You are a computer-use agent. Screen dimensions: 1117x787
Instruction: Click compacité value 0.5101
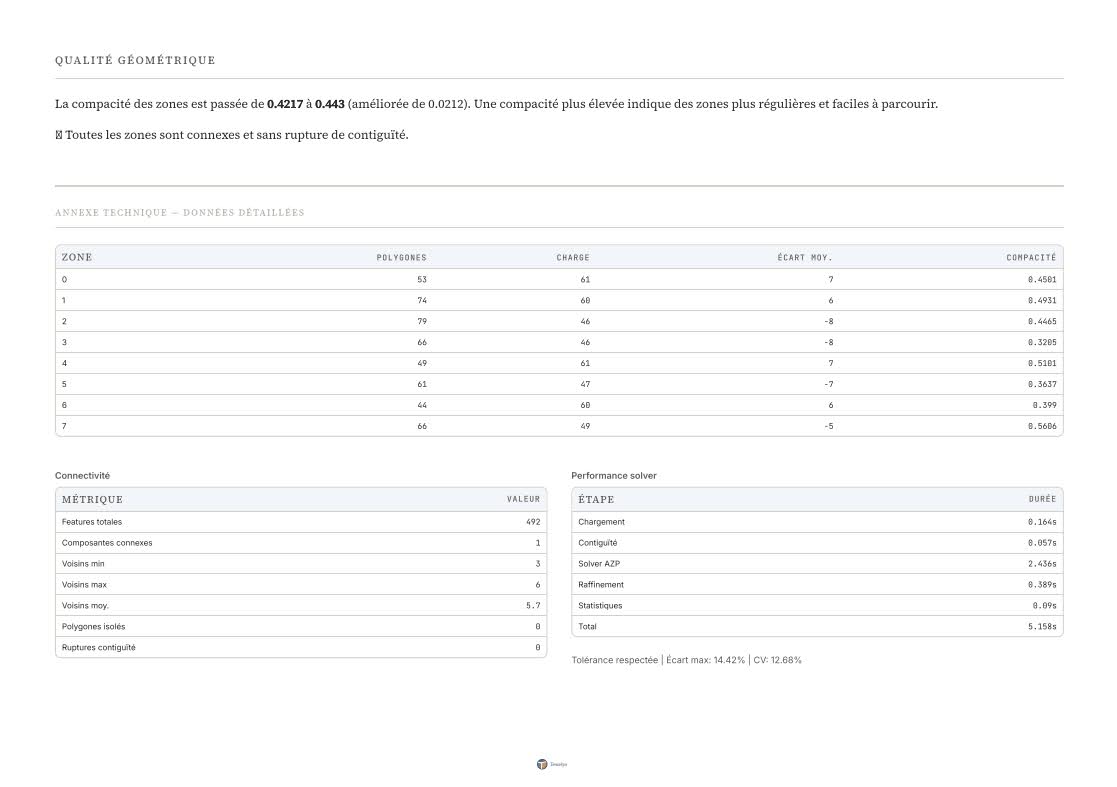point(1042,363)
